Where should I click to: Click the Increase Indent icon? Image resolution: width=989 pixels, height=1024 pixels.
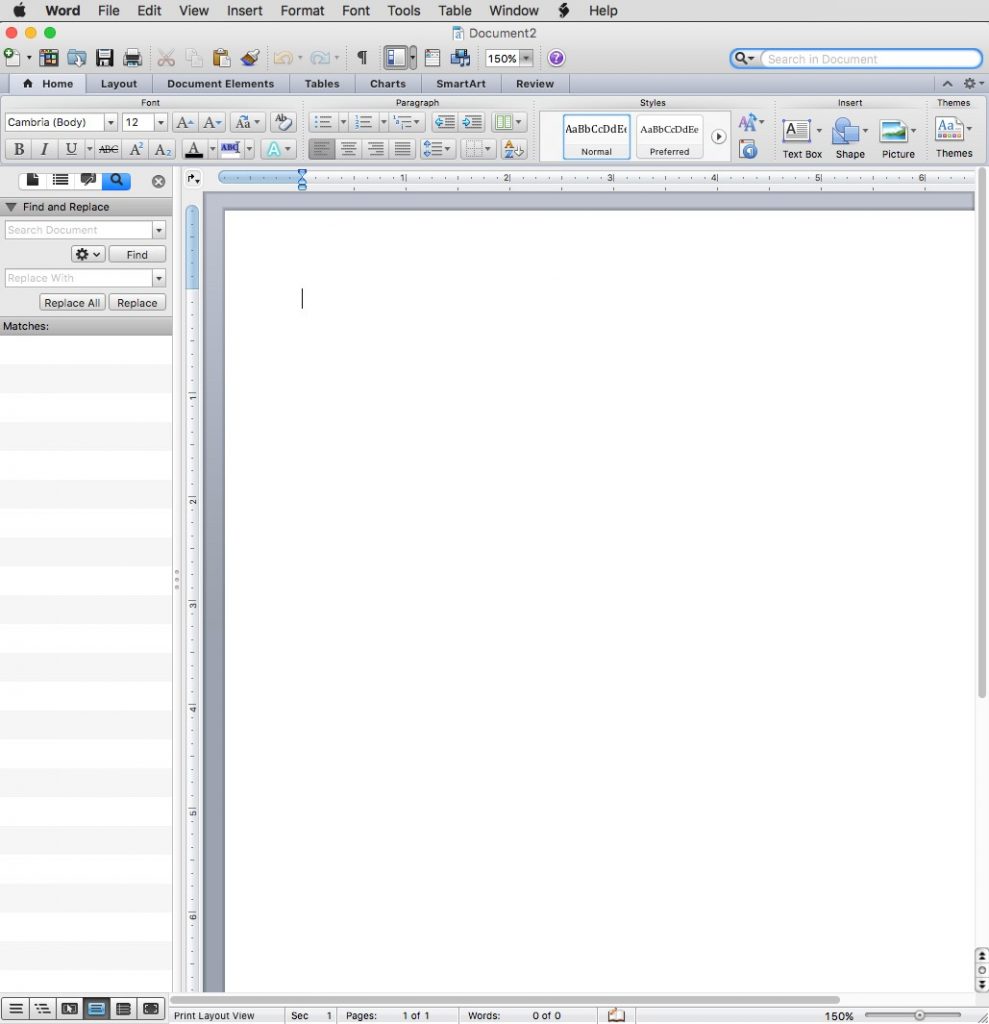point(472,122)
